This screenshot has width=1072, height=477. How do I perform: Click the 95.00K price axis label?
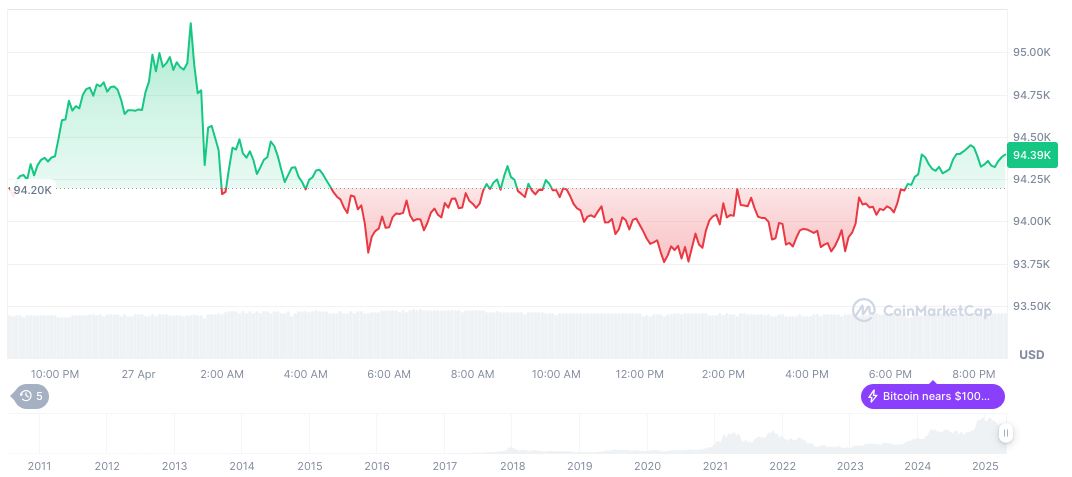point(1032,52)
